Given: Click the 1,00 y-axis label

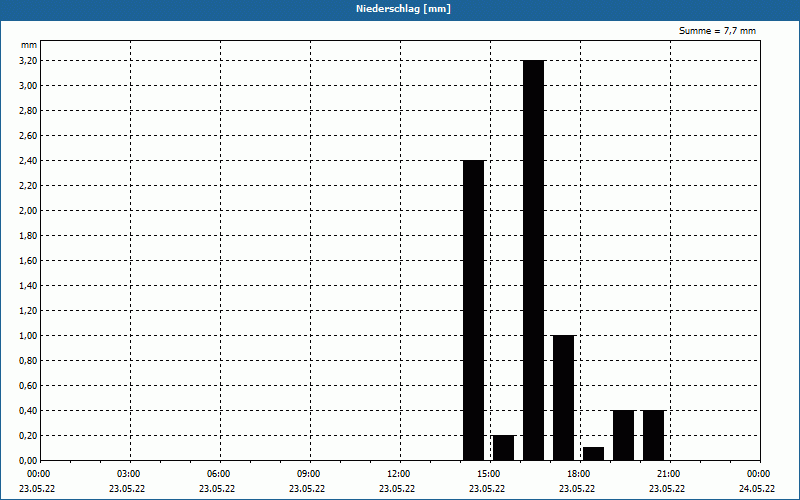Looking at the screenshot, I should [x=28, y=336].
